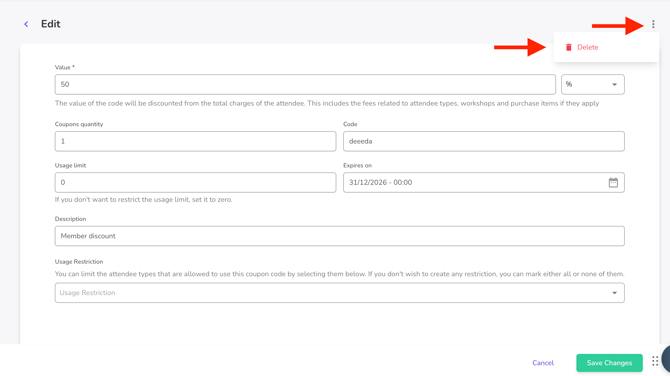The width and height of the screenshot is (670, 376).
Task: Select the Delete option in the popup menu
Action: [588, 47]
